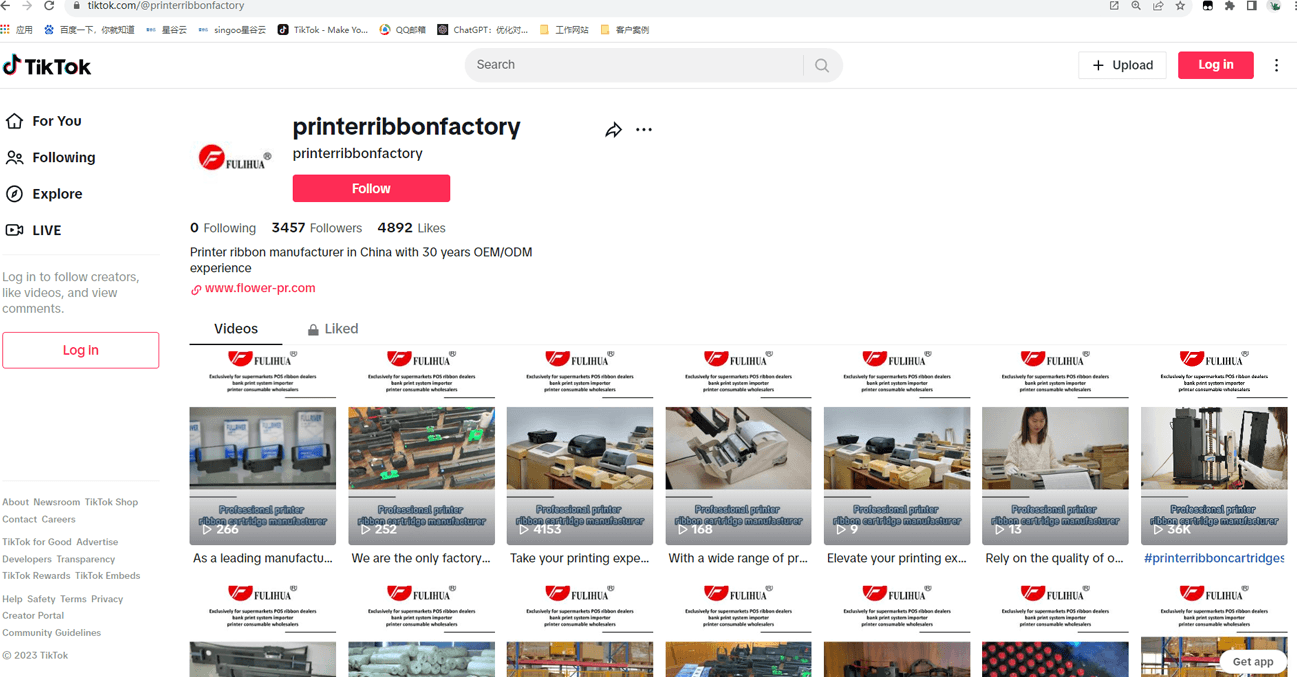The width and height of the screenshot is (1297, 677).
Task: Bookmark this page with star icon
Action: click(x=1180, y=6)
